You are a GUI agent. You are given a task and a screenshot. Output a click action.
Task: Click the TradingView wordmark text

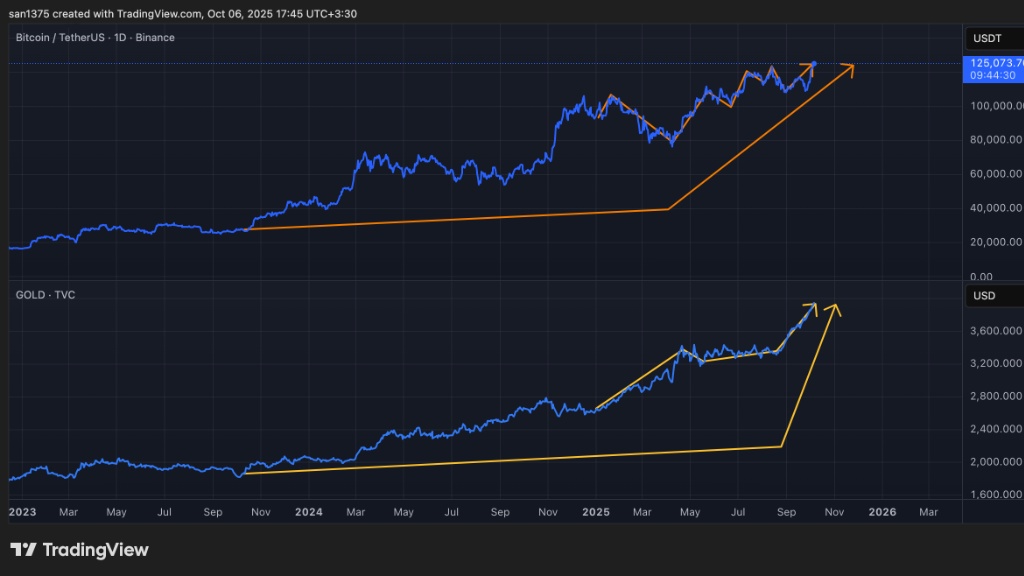[x=94, y=550]
